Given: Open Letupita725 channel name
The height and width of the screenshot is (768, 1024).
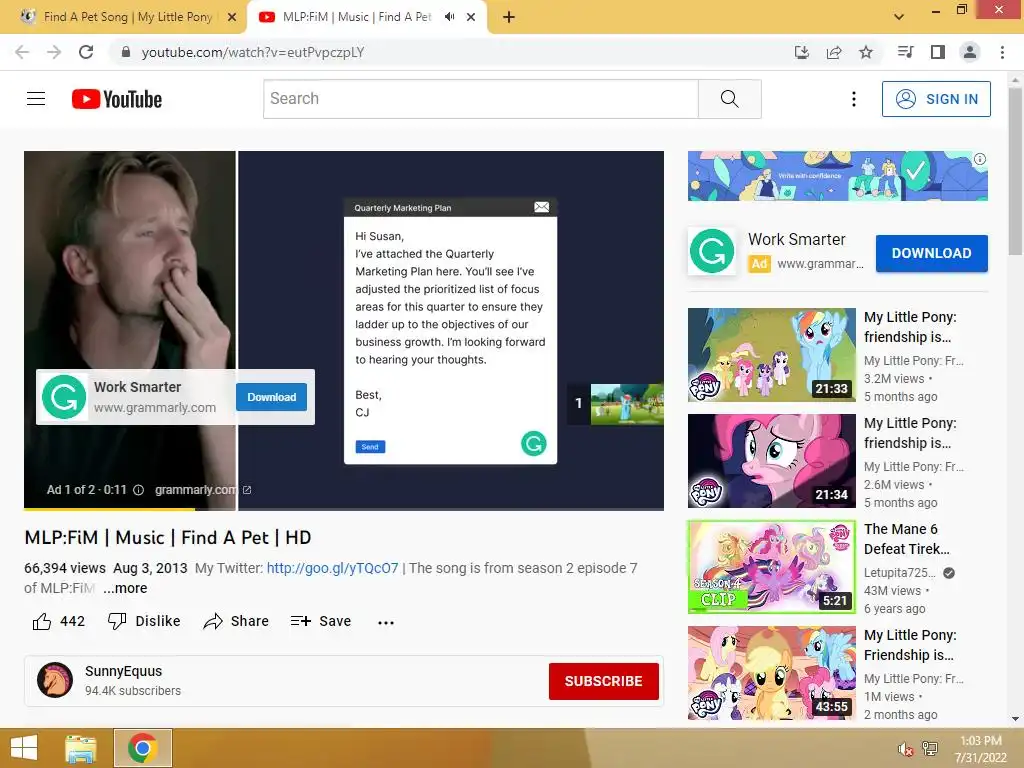Looking at the screenshot, I should 899,573.
